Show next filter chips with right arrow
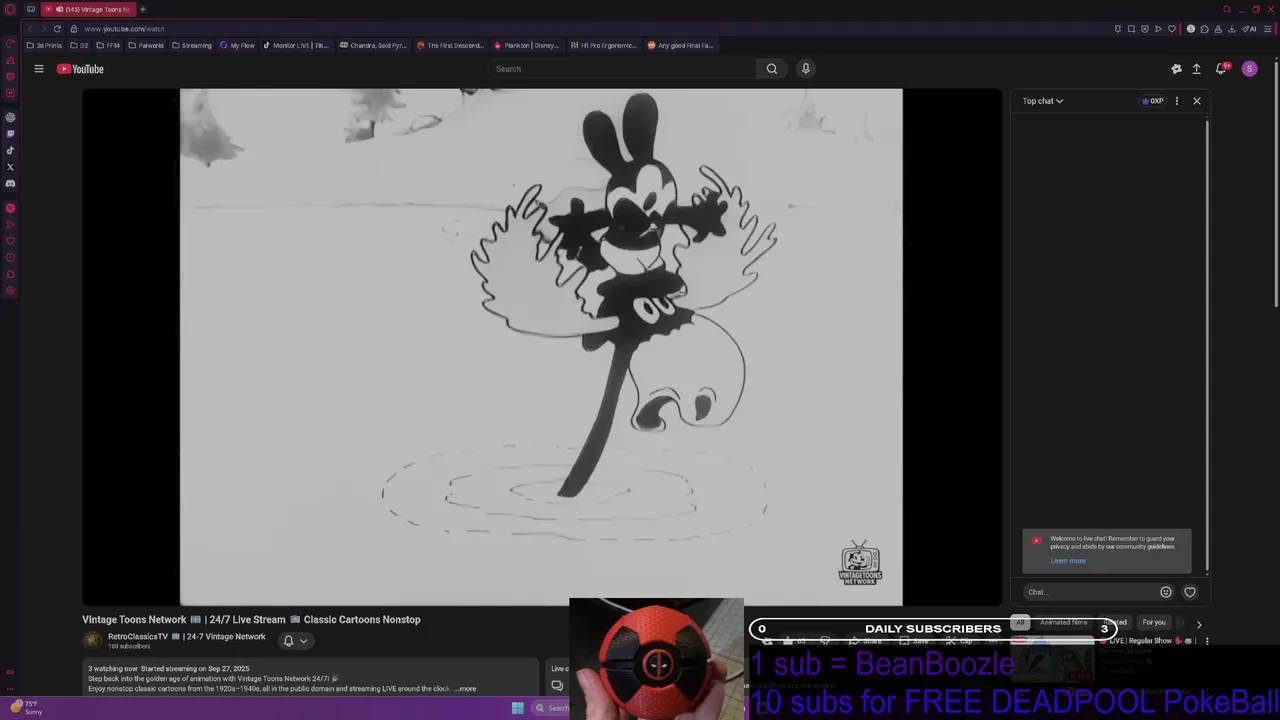This screenshot has height=720, width=1280. (x=1199, y=625)
